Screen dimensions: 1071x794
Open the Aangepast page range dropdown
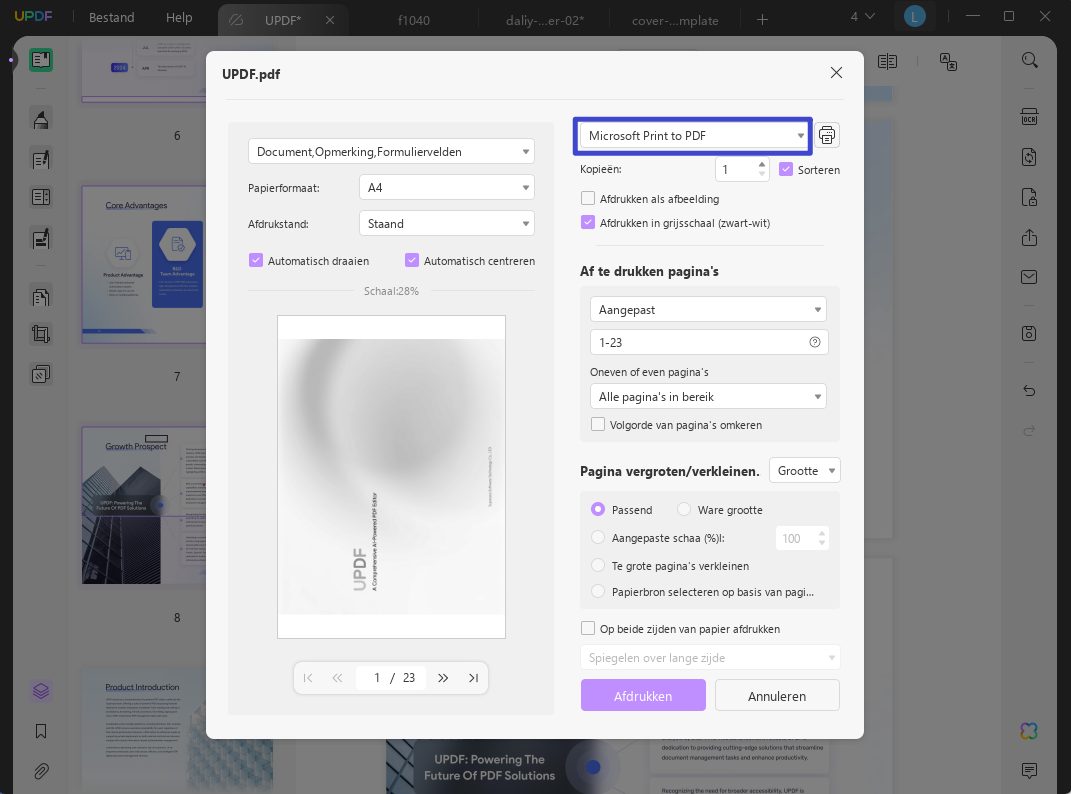[708, 310]
